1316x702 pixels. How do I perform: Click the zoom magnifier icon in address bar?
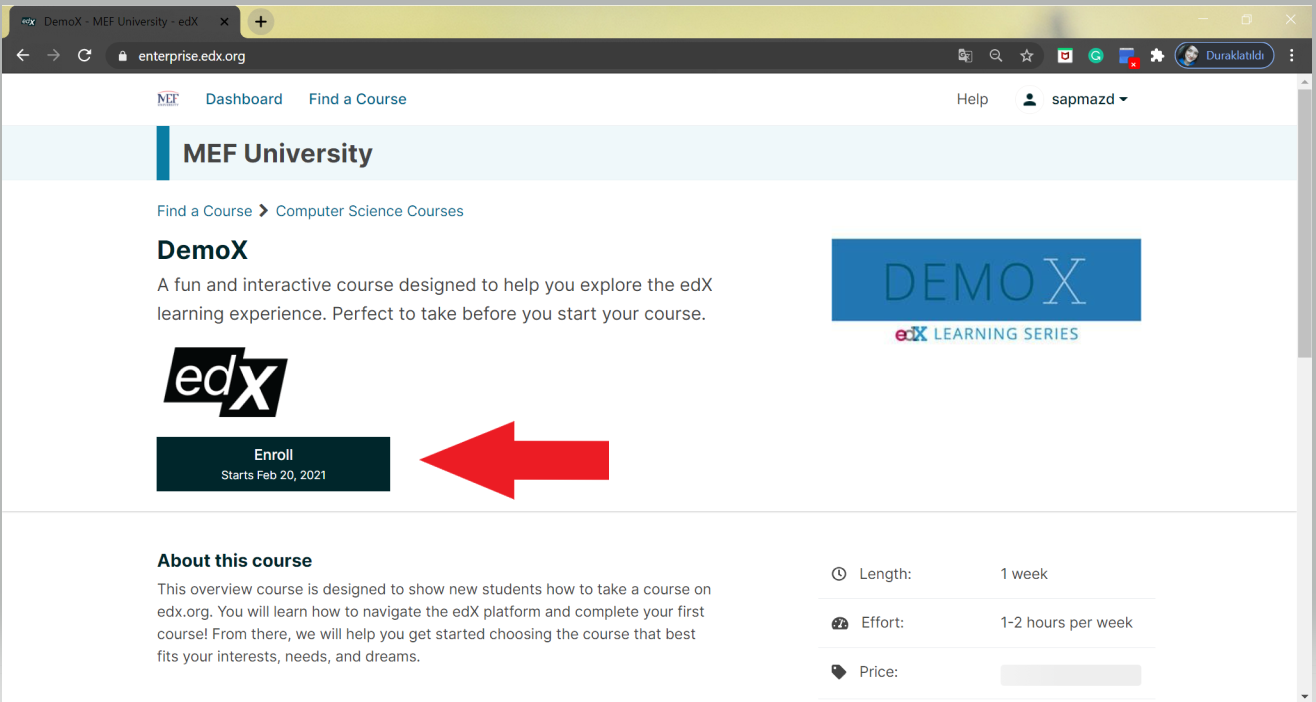point(996,56)
